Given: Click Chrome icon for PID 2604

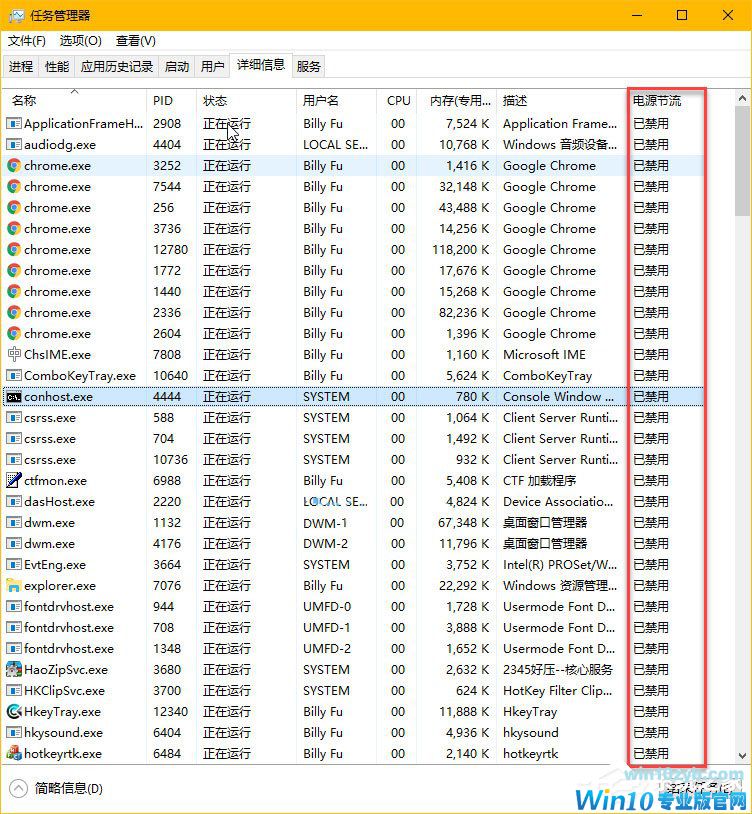Looking at the screenshot, I should tap(13, 333).
